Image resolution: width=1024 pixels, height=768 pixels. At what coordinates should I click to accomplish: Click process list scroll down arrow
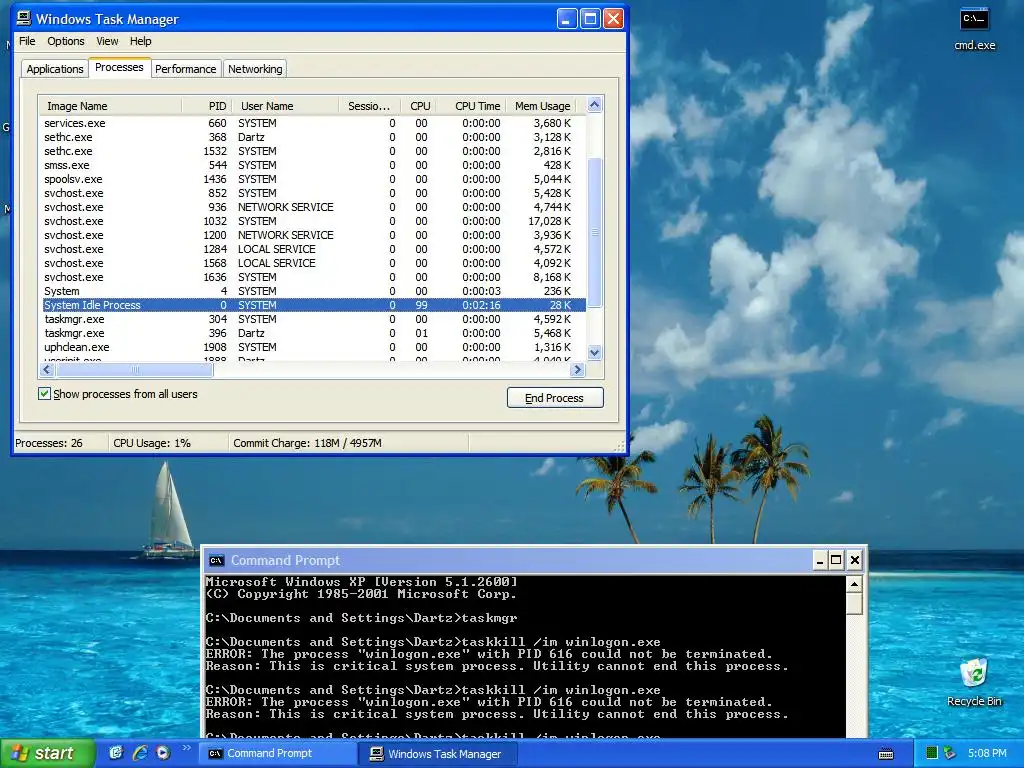click(594, 353)
